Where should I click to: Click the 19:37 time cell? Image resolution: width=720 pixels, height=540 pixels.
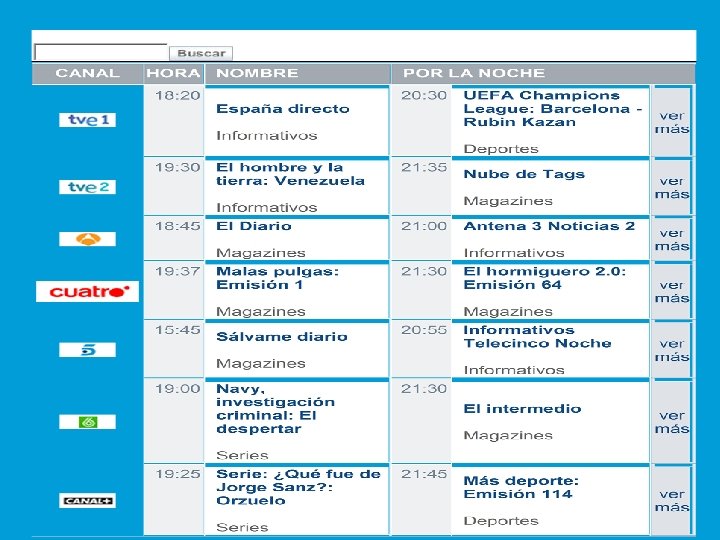(177, 271)
